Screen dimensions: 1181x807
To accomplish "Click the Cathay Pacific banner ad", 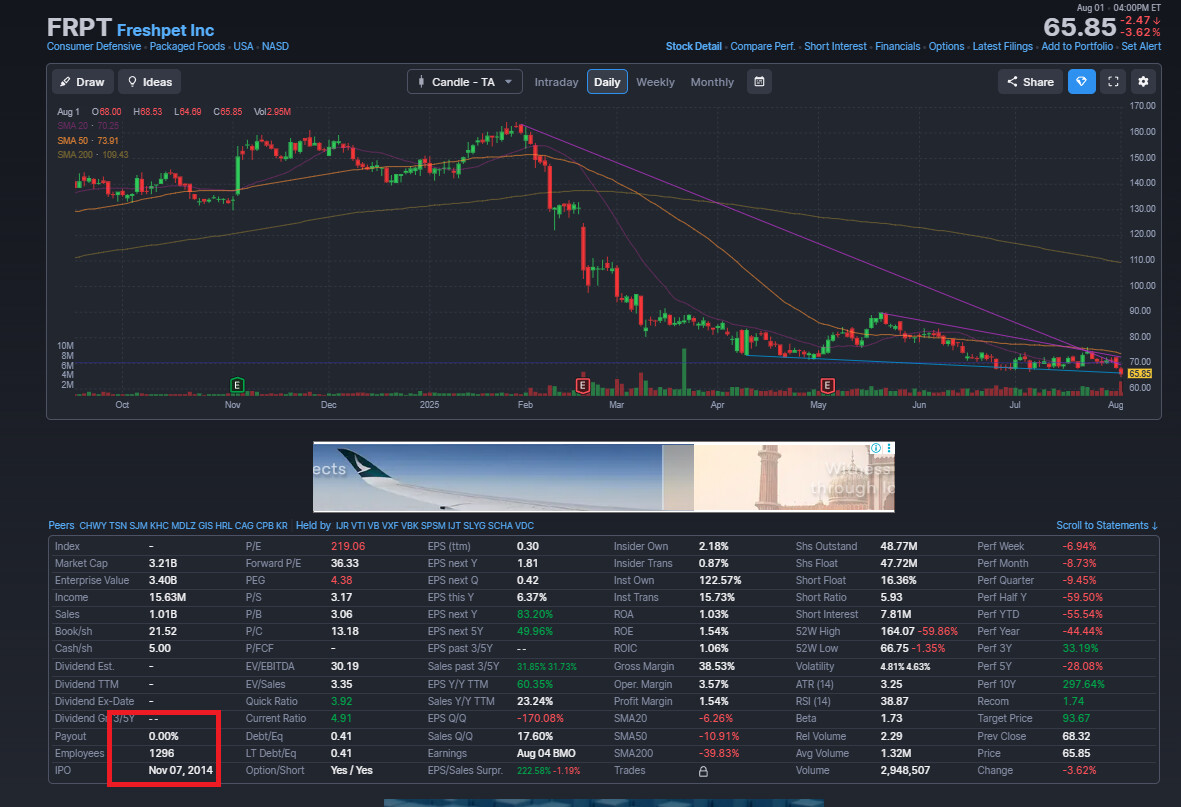I will (x=603, y=477).
